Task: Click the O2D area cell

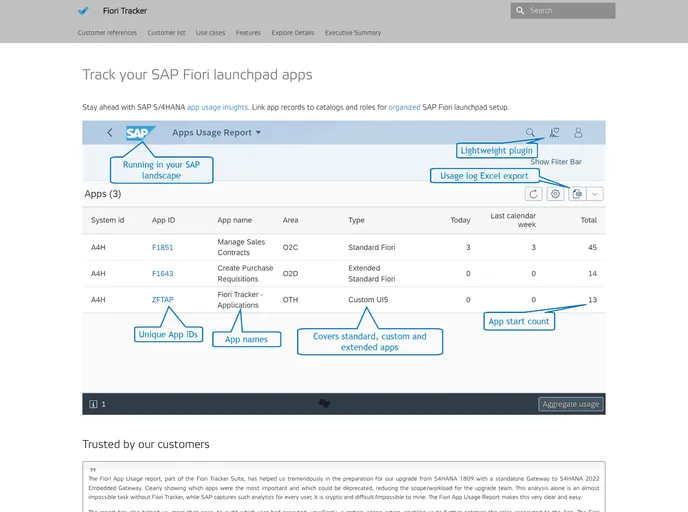Action: (290, 274)
